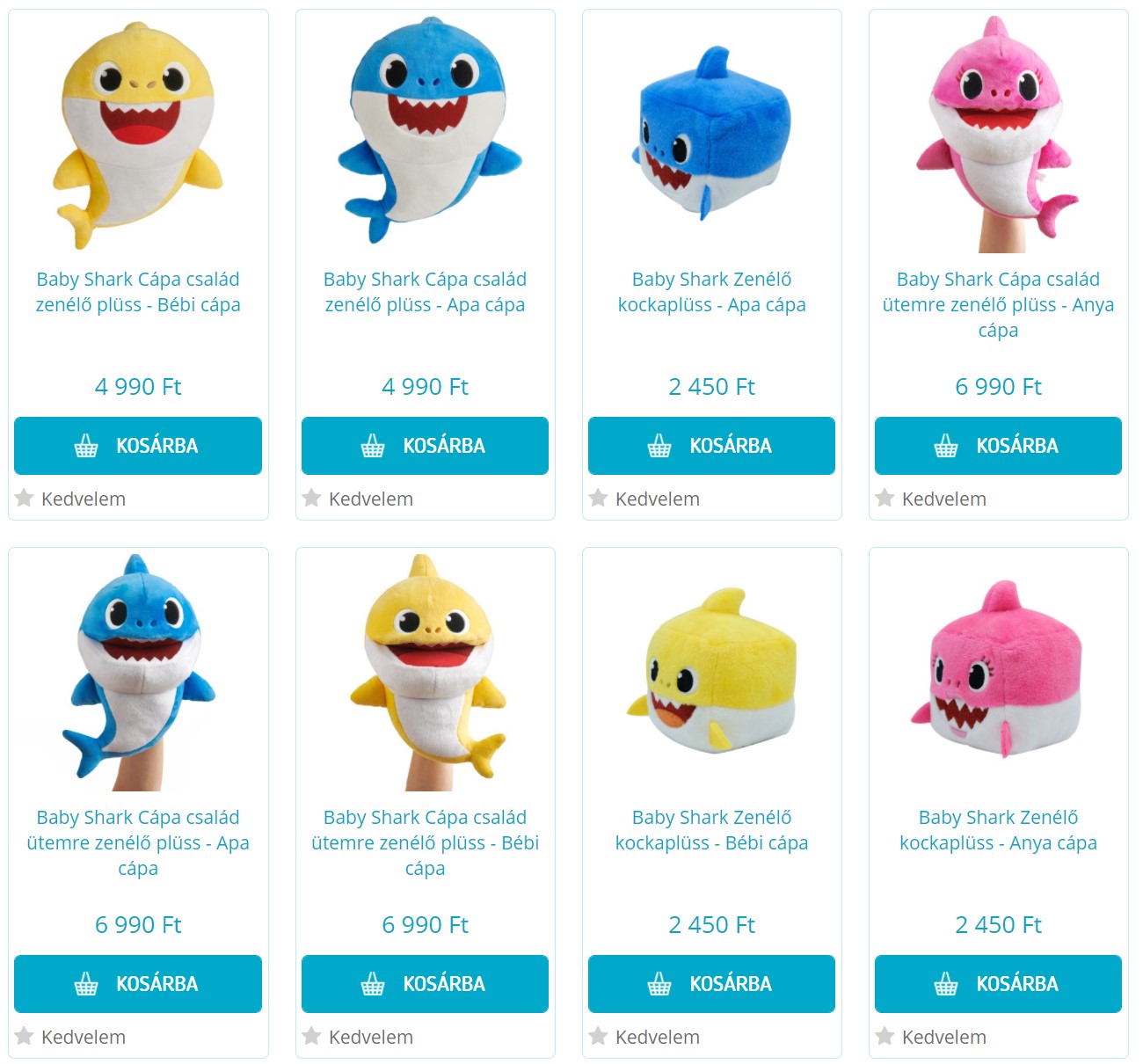Viewport: 1143px width, 1064px height.
Task: Click the pink cube shark product image
Action: point(998,669)
